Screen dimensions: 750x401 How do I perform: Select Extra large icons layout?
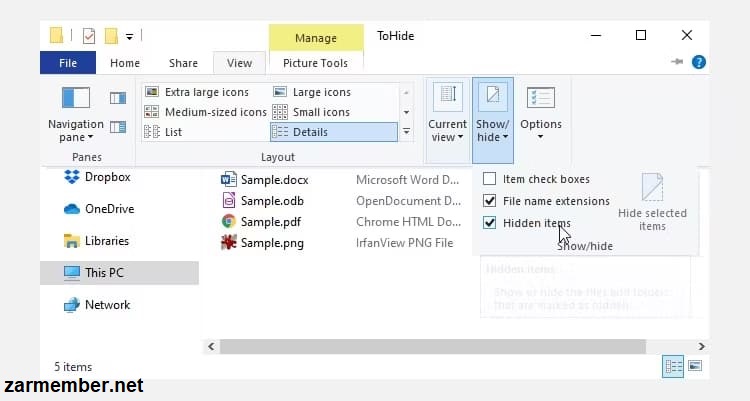(197, 92)
